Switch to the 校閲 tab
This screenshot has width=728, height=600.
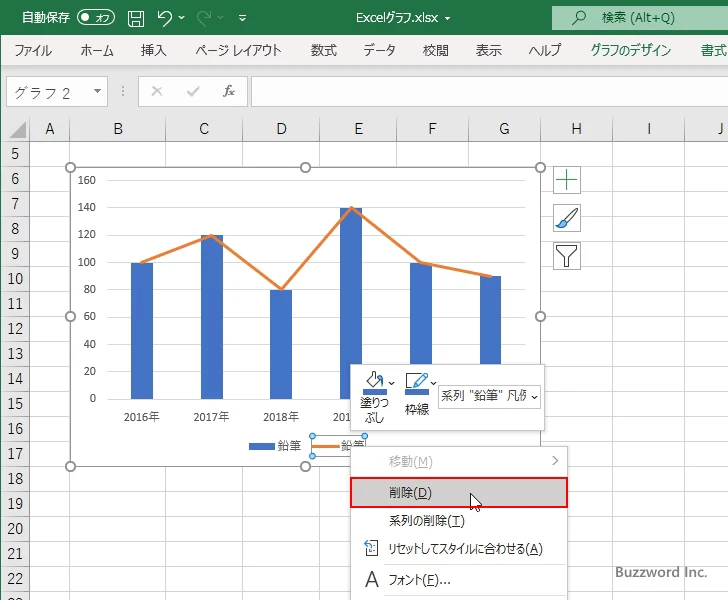tap(436, 50)
